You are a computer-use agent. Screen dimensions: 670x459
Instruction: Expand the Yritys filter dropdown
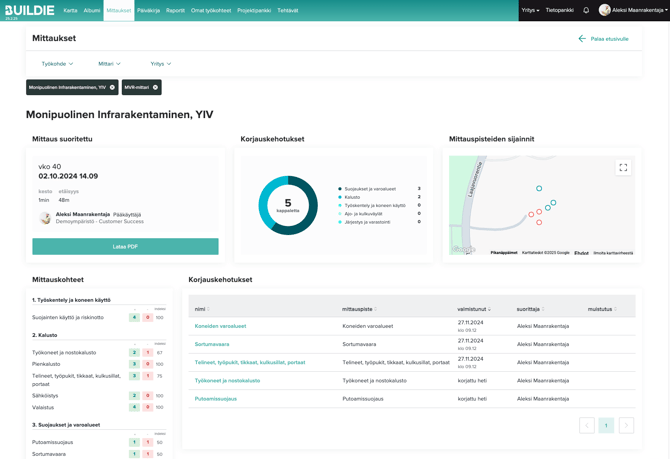coord(160,64)
